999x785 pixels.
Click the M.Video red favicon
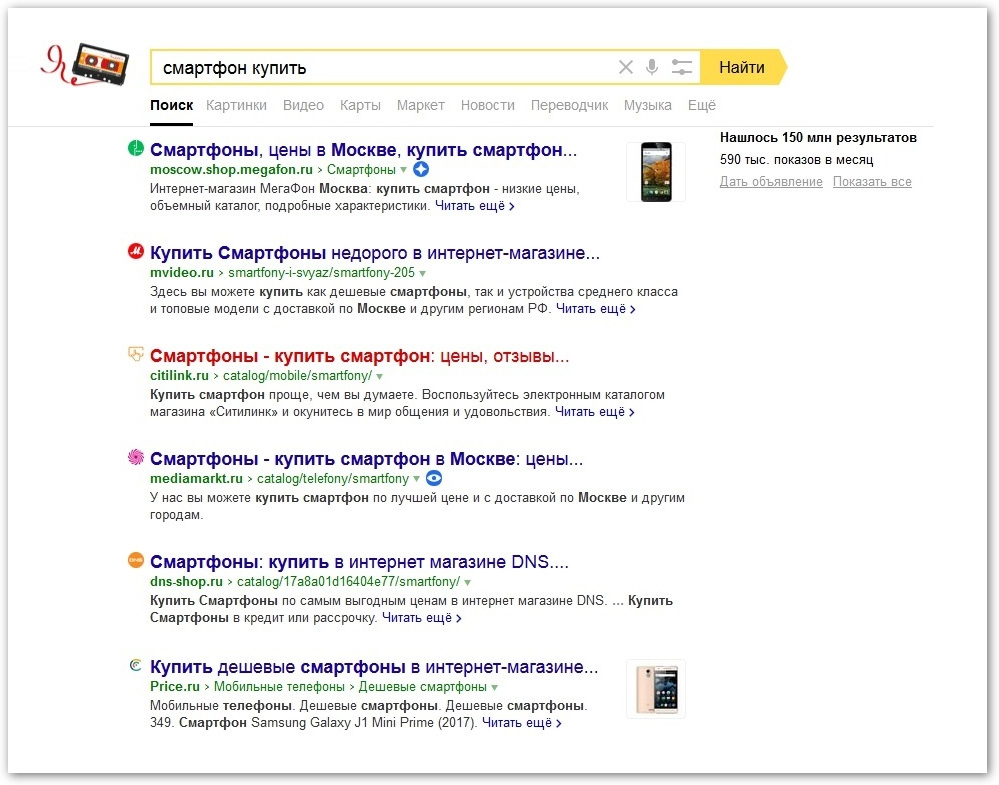click(x=136, y=251)
